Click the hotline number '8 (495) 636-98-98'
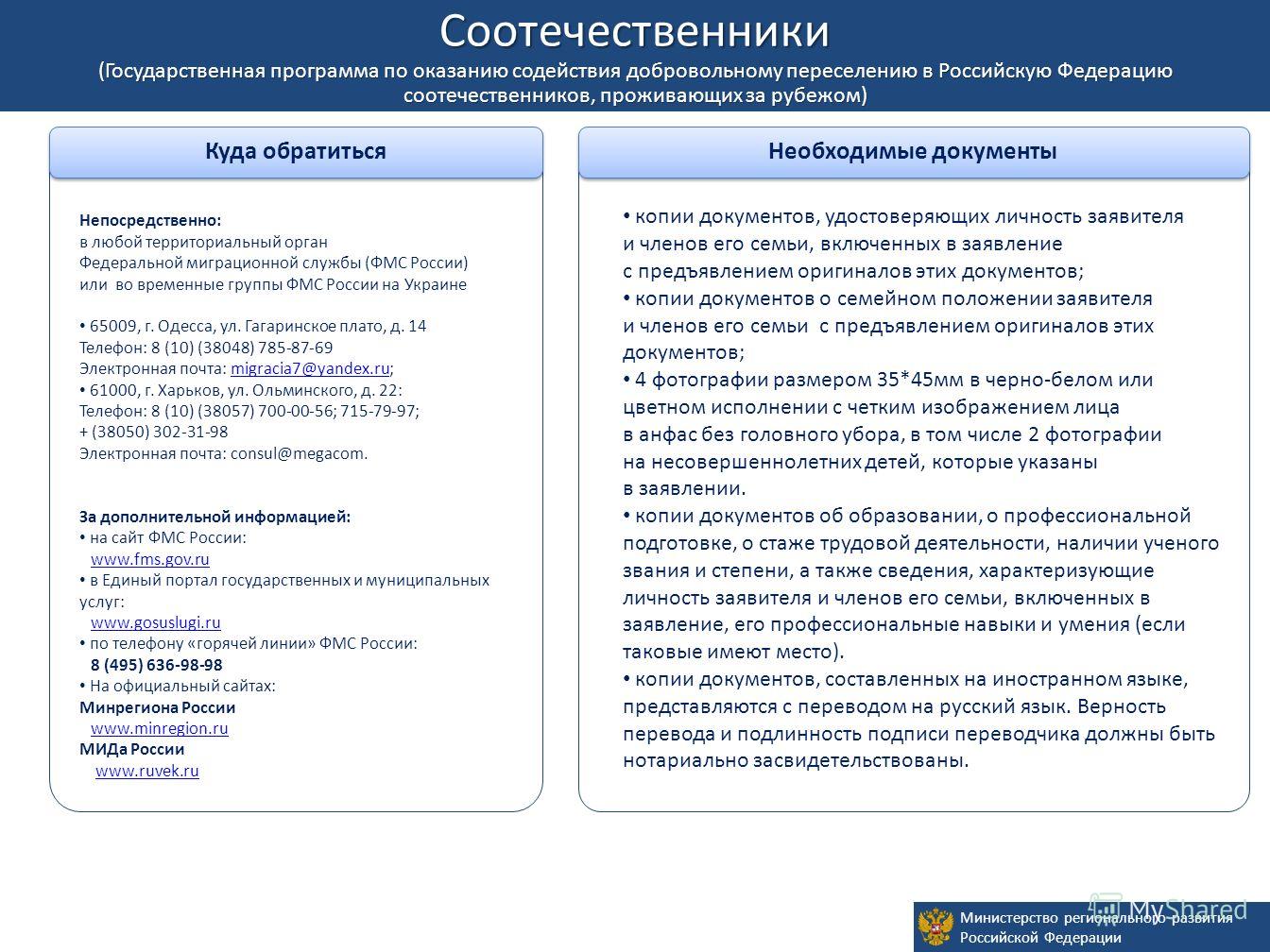Image resolution: width=1270 pixels, height=952 pixels. point(157,665)
